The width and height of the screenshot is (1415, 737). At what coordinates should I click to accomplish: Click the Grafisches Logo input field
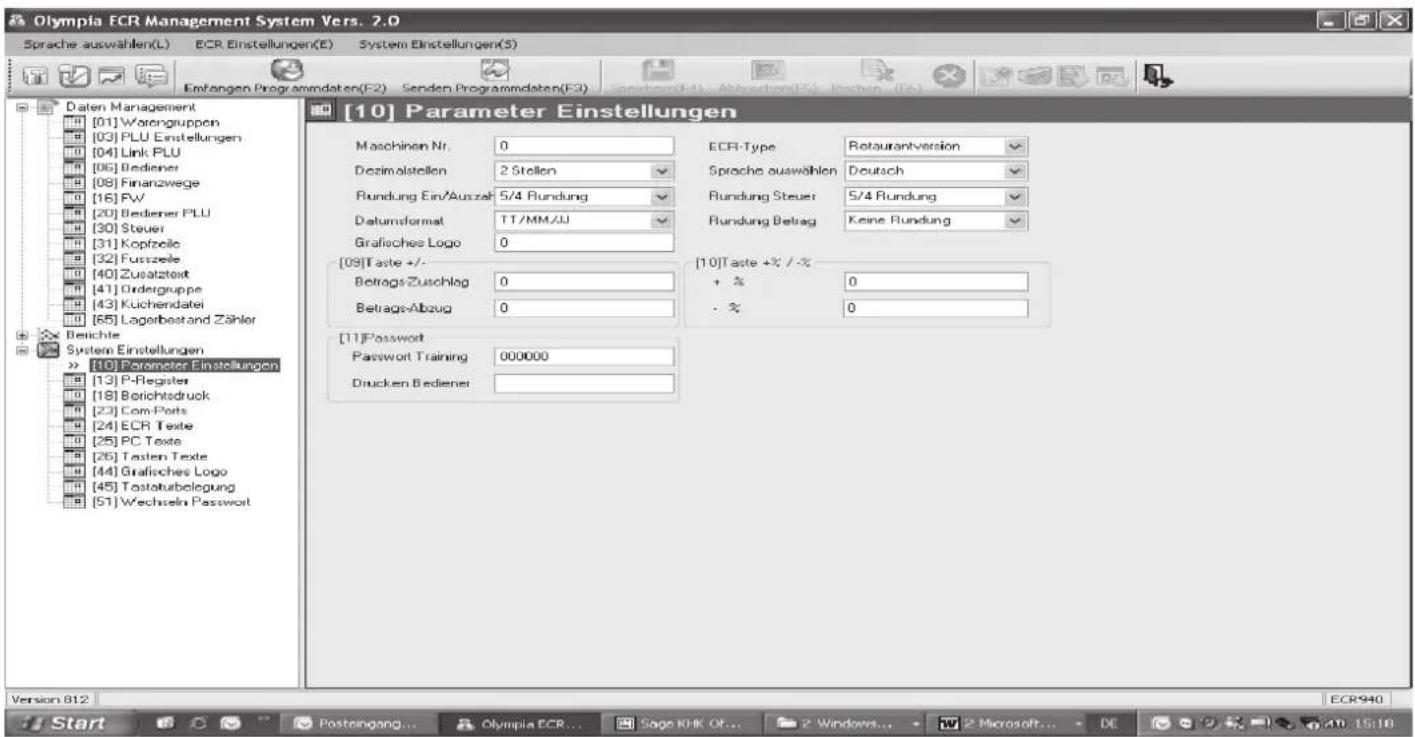point(585,243)
